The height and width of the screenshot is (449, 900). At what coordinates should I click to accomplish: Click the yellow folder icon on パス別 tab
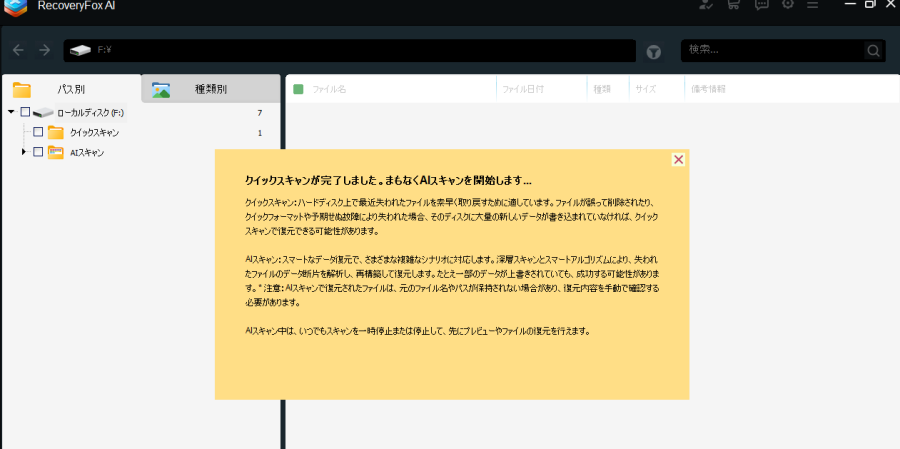(x=22, y=90)
